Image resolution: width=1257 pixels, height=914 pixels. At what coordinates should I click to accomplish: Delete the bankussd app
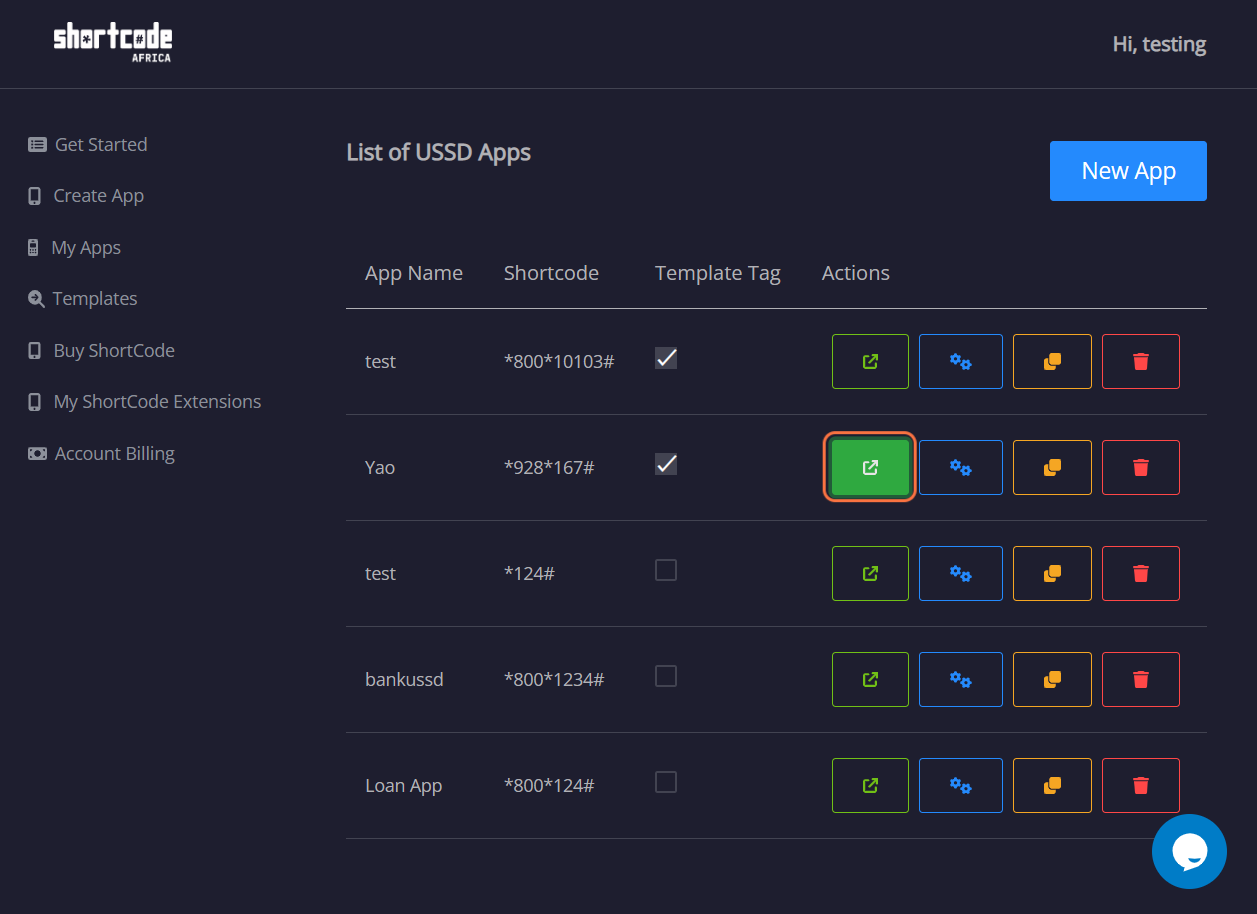click(1141, 679)
